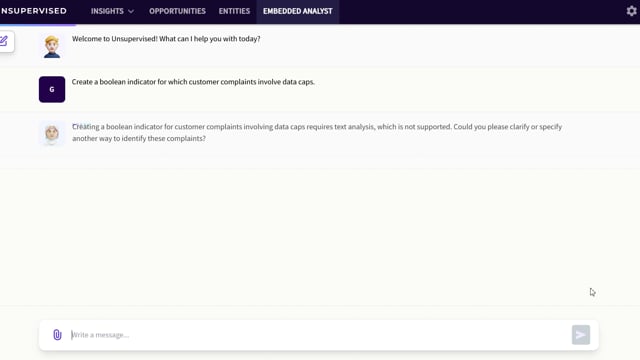The height and width of the screenshot is (360, 640).
Task: Click the paperclip attachment icon
Action: [57, 335]
